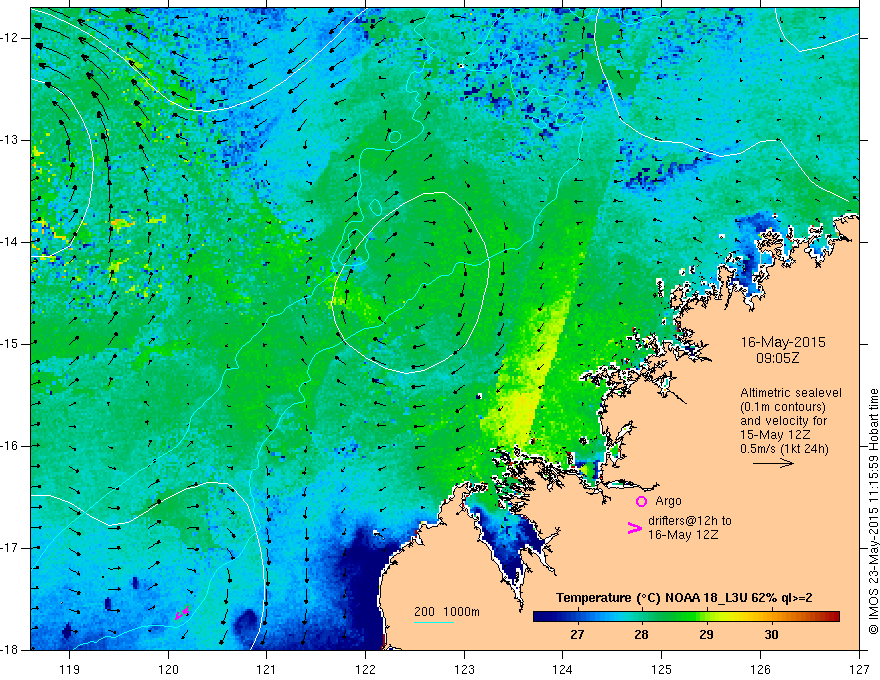
Task: Click the color bar tick label 28
Action: coord(641,635)
